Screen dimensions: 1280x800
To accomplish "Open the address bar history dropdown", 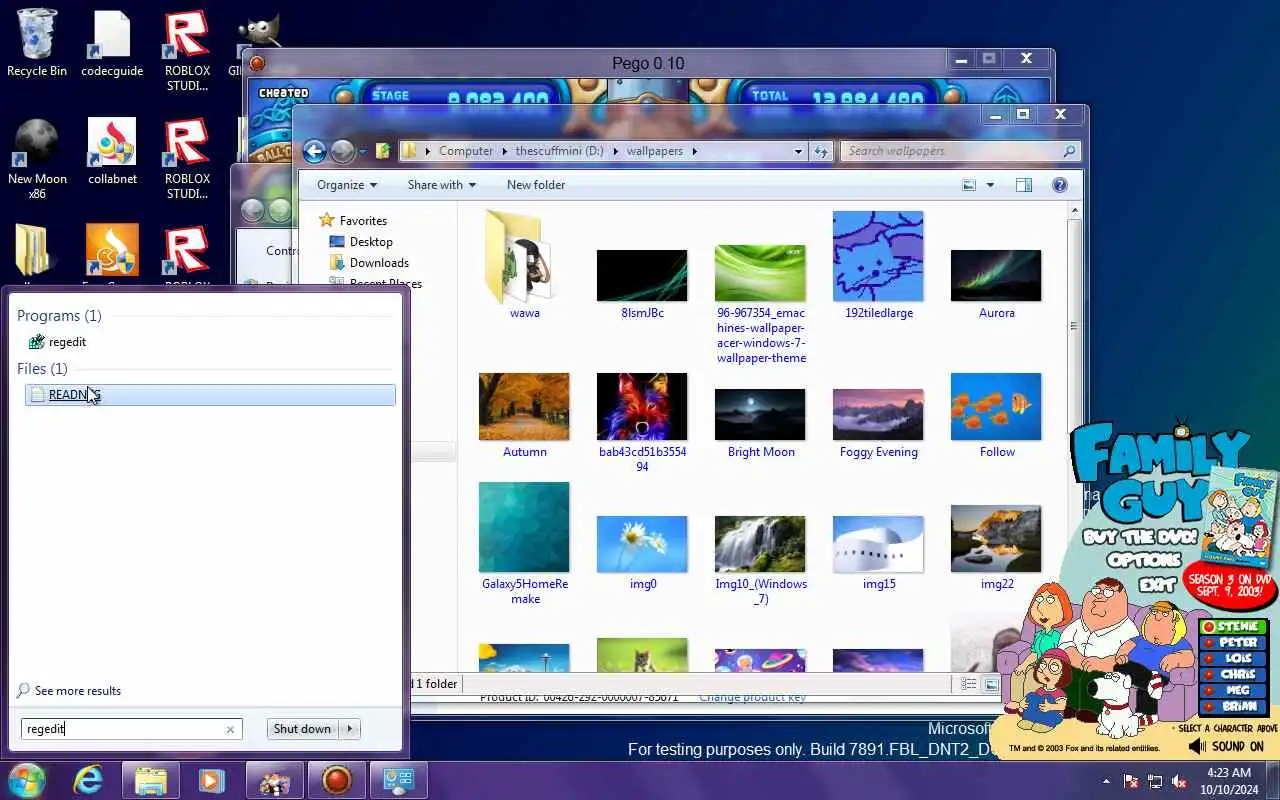I will point(798,151).
